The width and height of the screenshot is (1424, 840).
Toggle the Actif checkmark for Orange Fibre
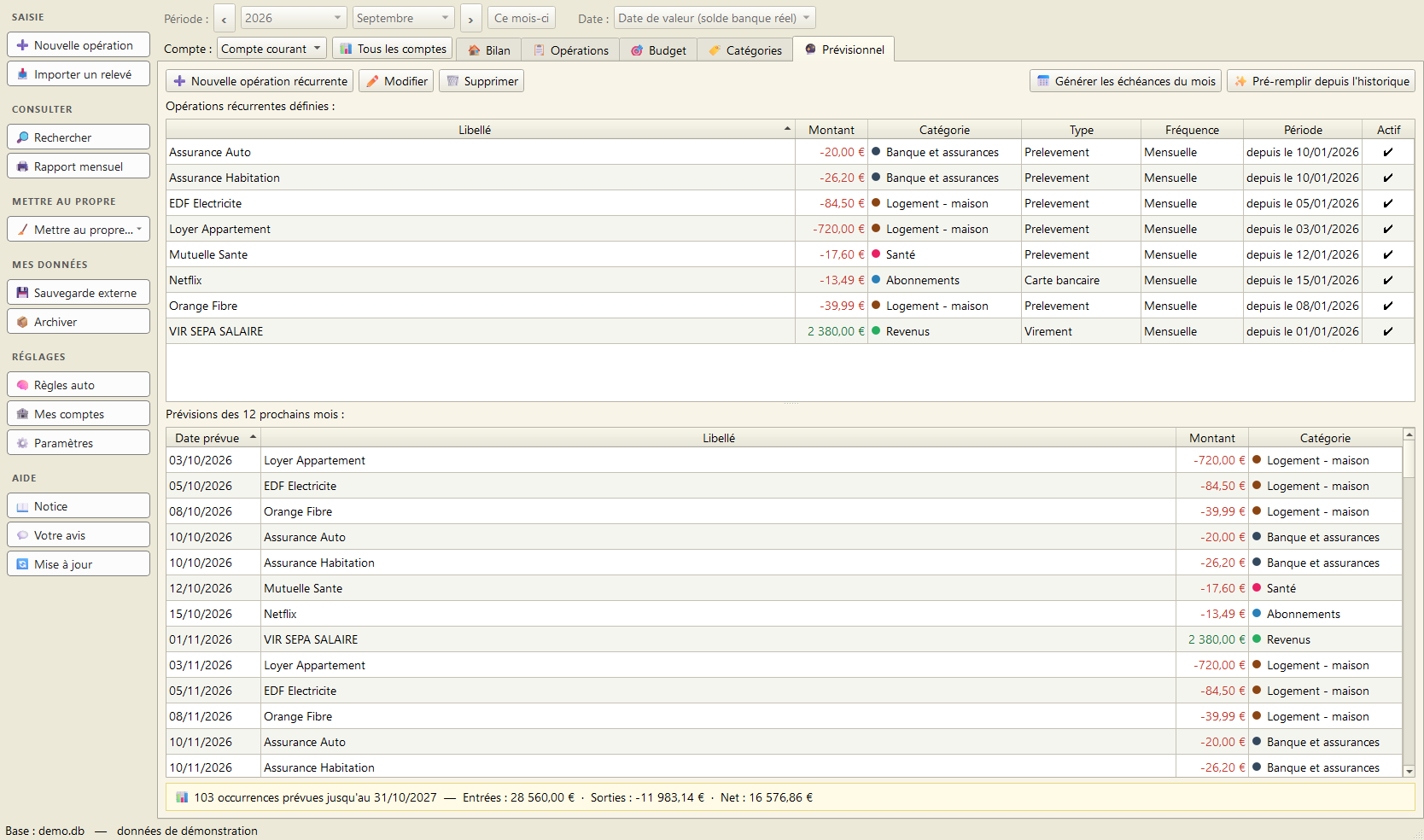[x=1388, y=306]
